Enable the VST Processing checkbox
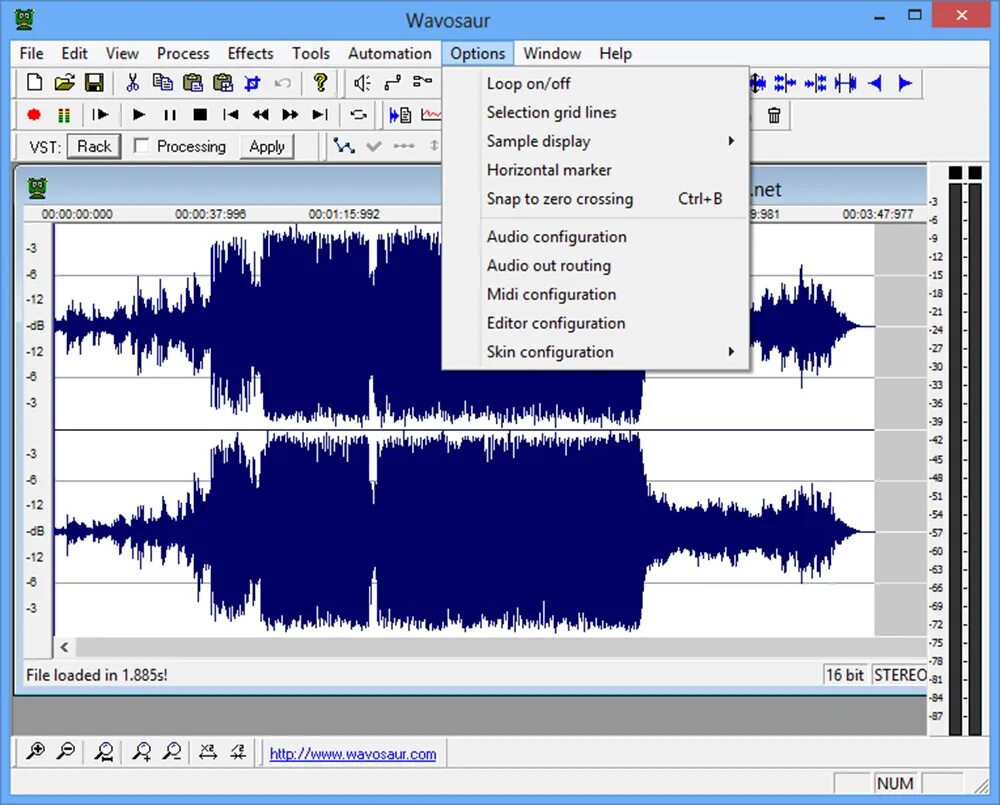Image resolution: width=1000 pixels, height=805 pixels. tap(141, 146)
